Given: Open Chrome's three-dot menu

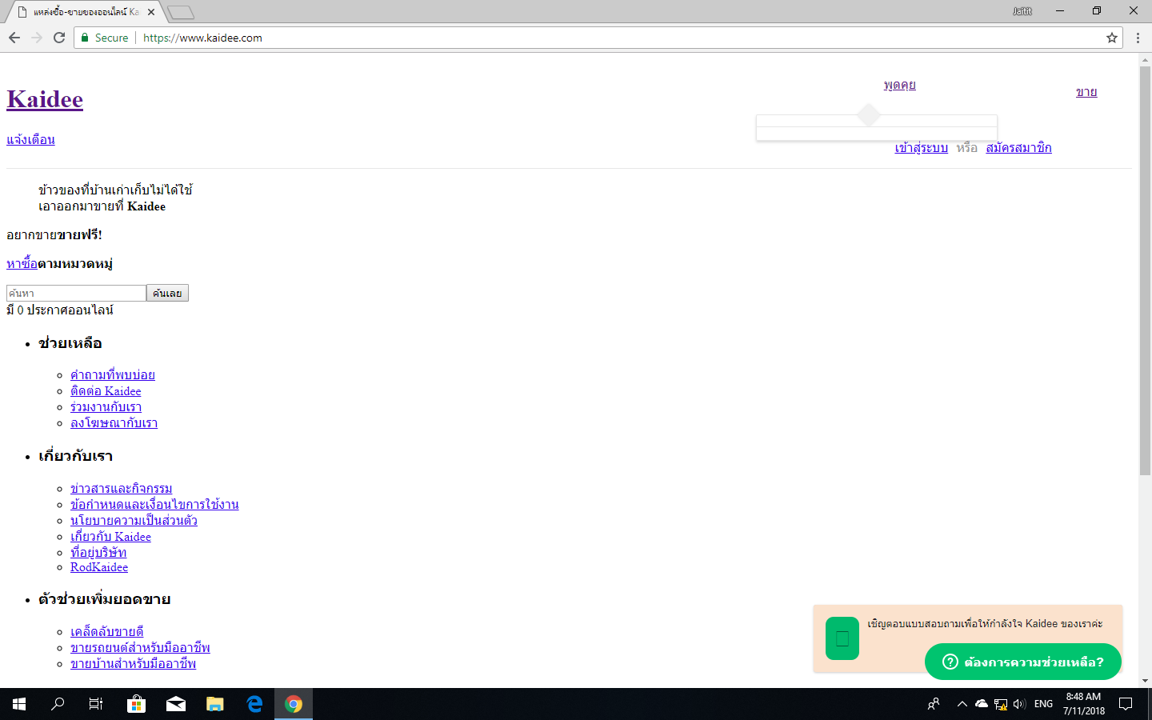Looking at the screenshot, I should pyautogui.click(x=1138, y=37).
